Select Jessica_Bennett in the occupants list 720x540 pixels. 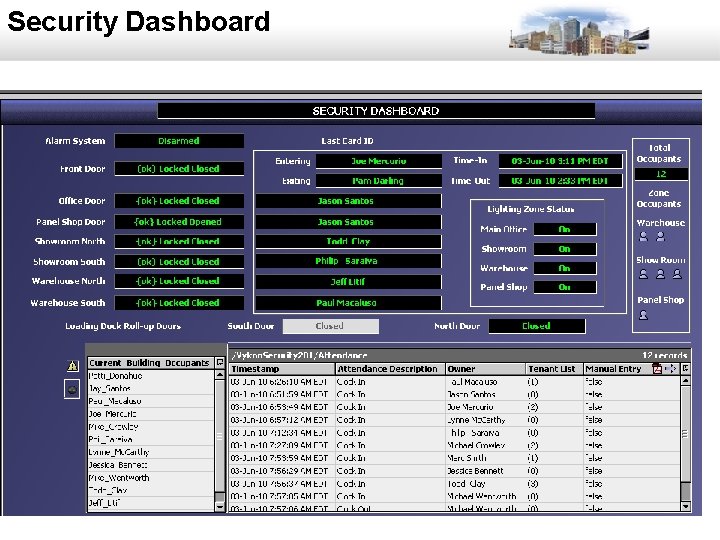[x=151, y=465]
